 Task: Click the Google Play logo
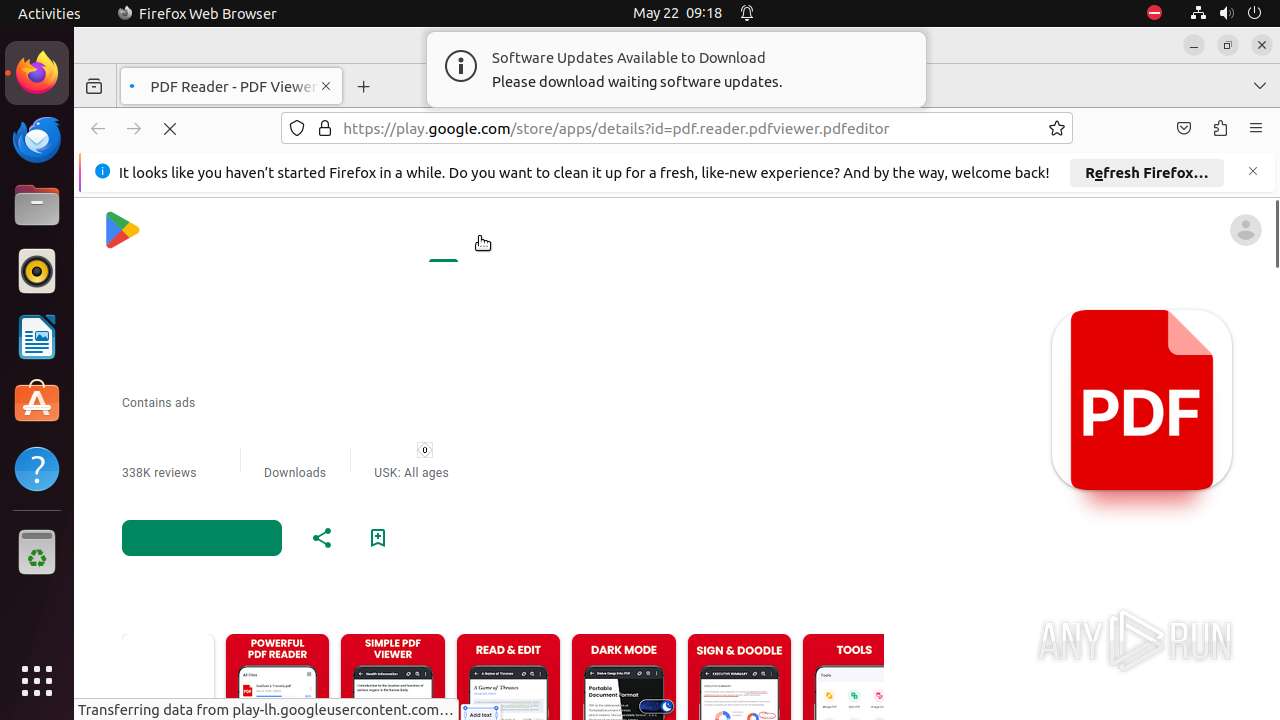[122, 231]
